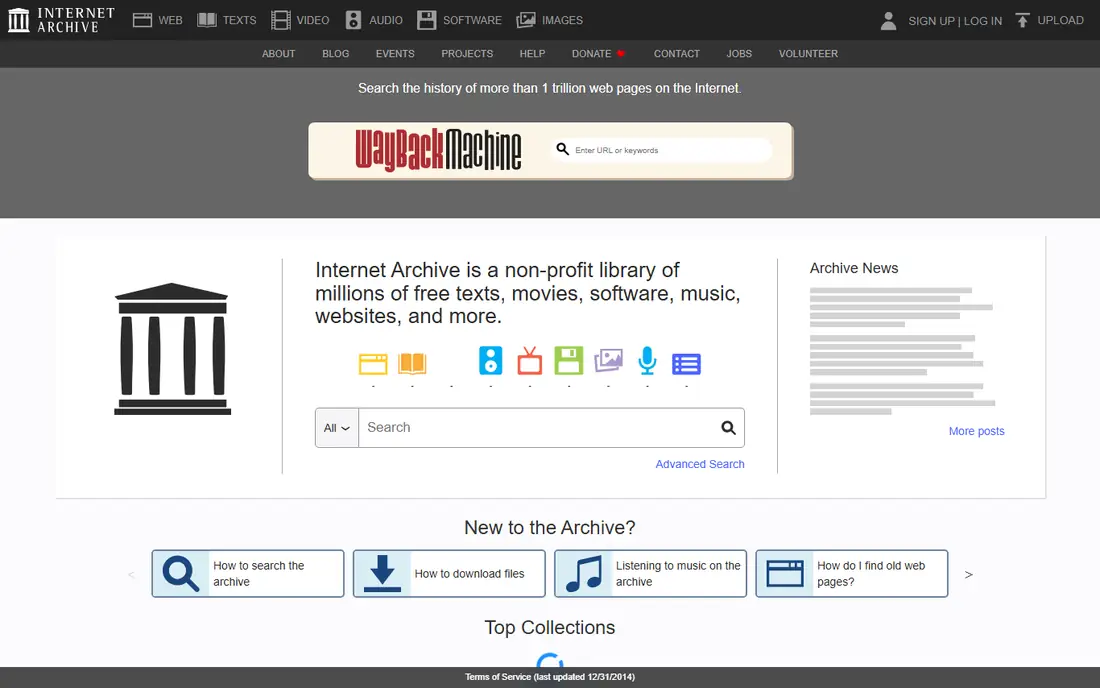Open the Internet Archive home logo
Viewport: 1100px width, 688px height.
coord(61,20)
